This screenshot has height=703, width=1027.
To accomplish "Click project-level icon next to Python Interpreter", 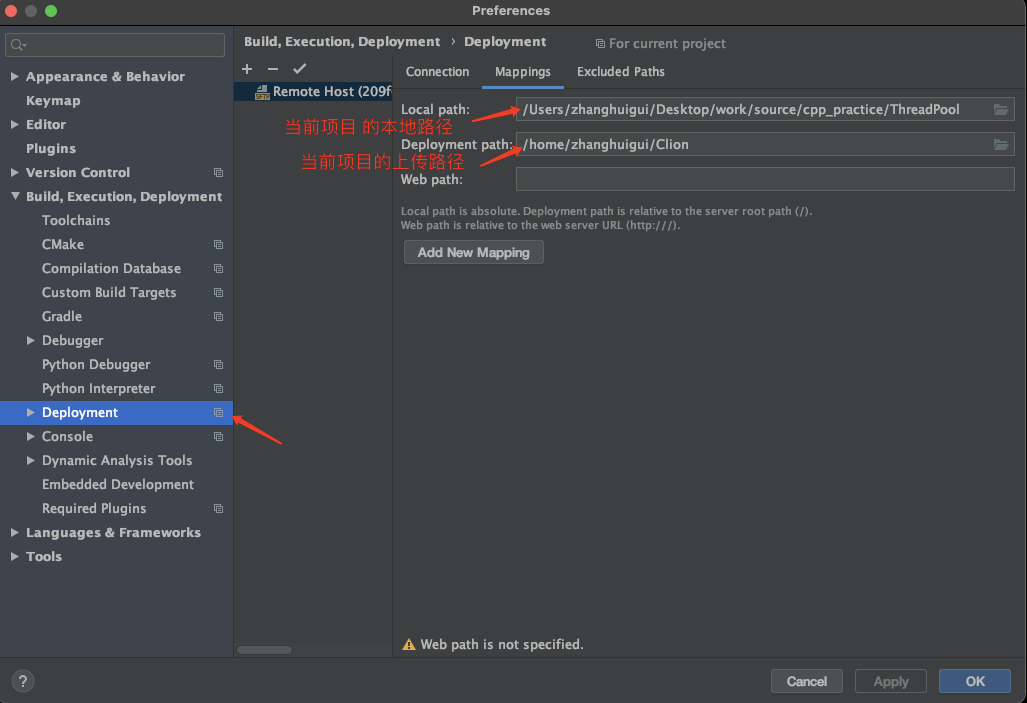I will tap(218, 389).
